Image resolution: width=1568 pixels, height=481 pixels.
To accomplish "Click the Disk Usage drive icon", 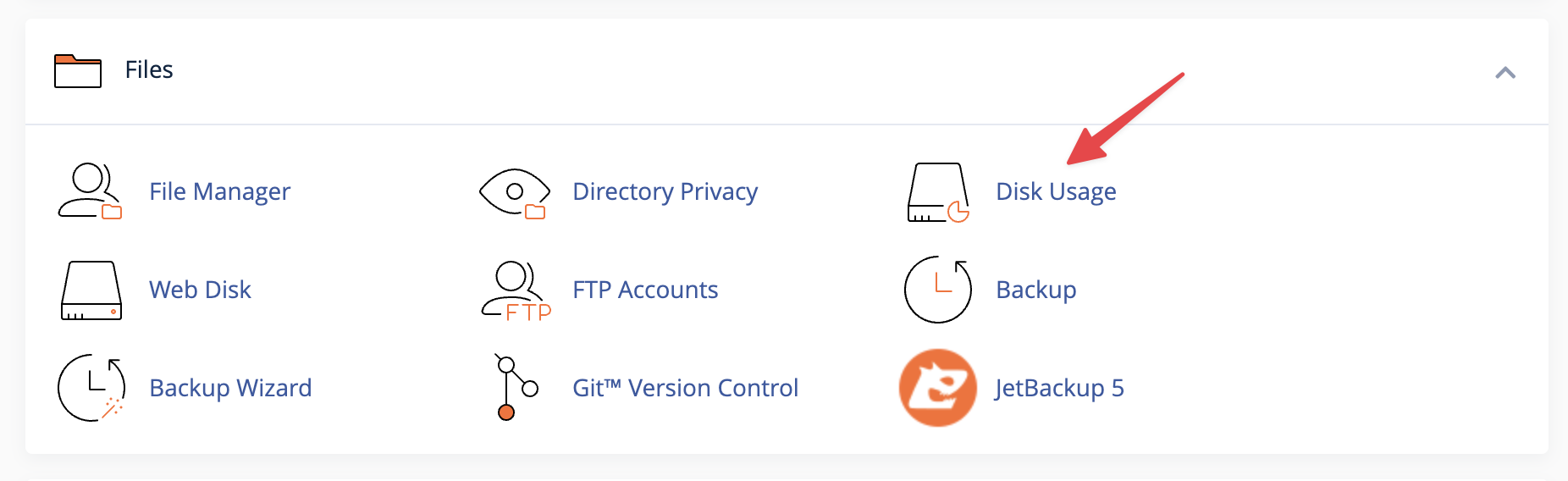I will (x=937, y=192).
